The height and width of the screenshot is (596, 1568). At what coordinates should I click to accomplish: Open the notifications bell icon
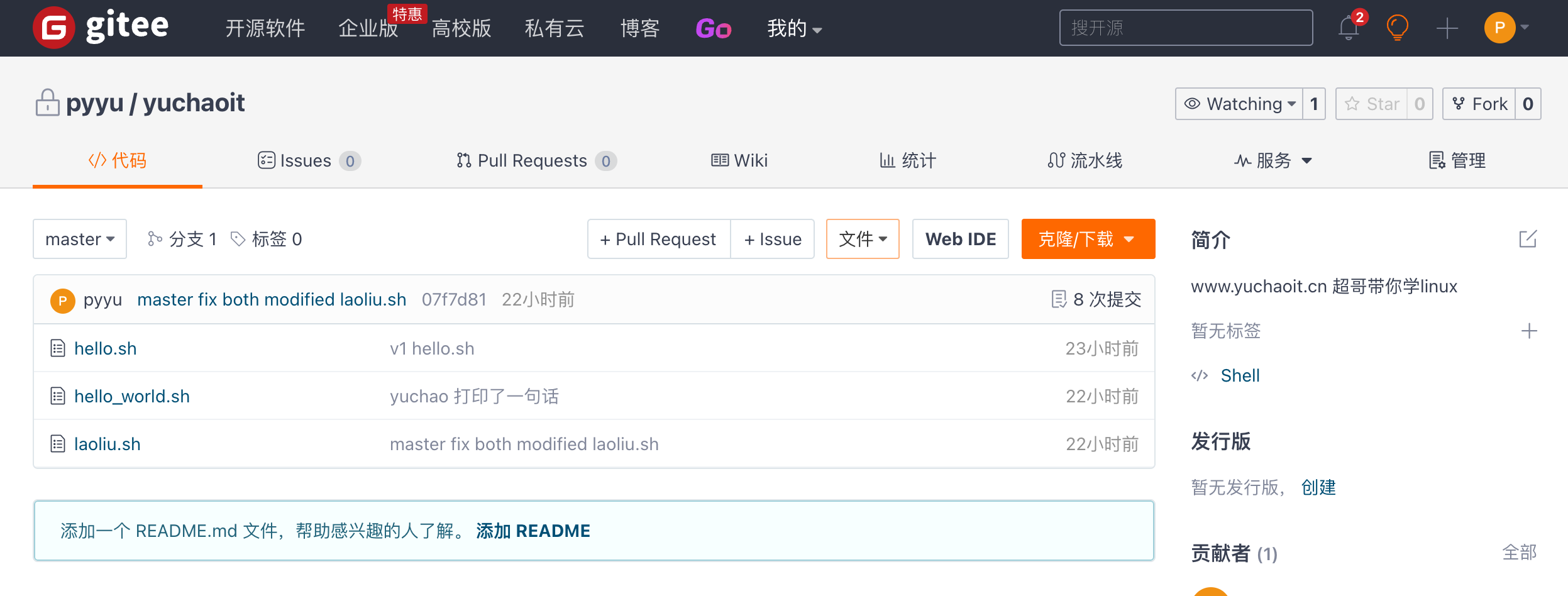[x=1349, y=28]
